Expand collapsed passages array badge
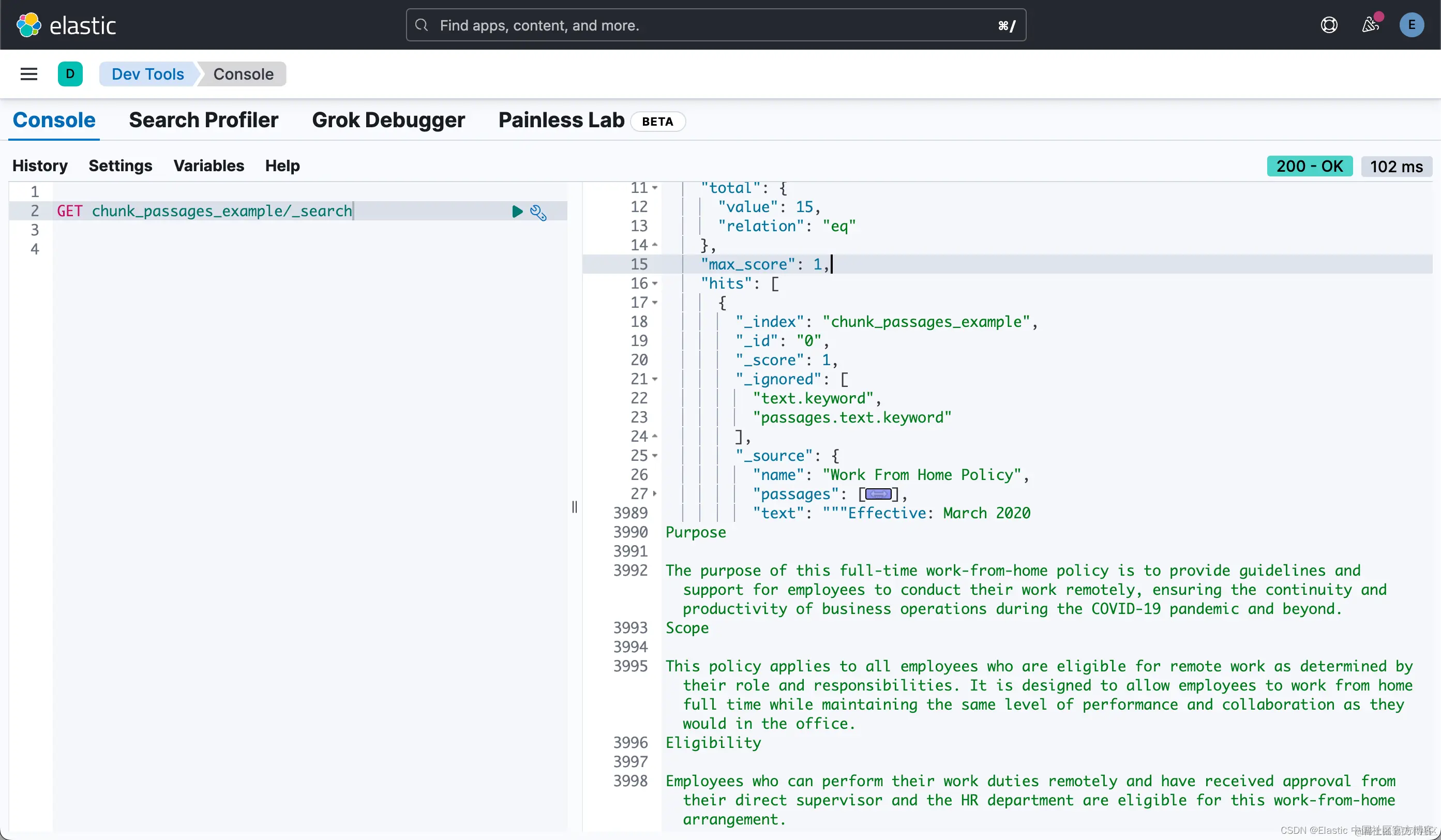The image size is (1441, 840). coord(878,494)
